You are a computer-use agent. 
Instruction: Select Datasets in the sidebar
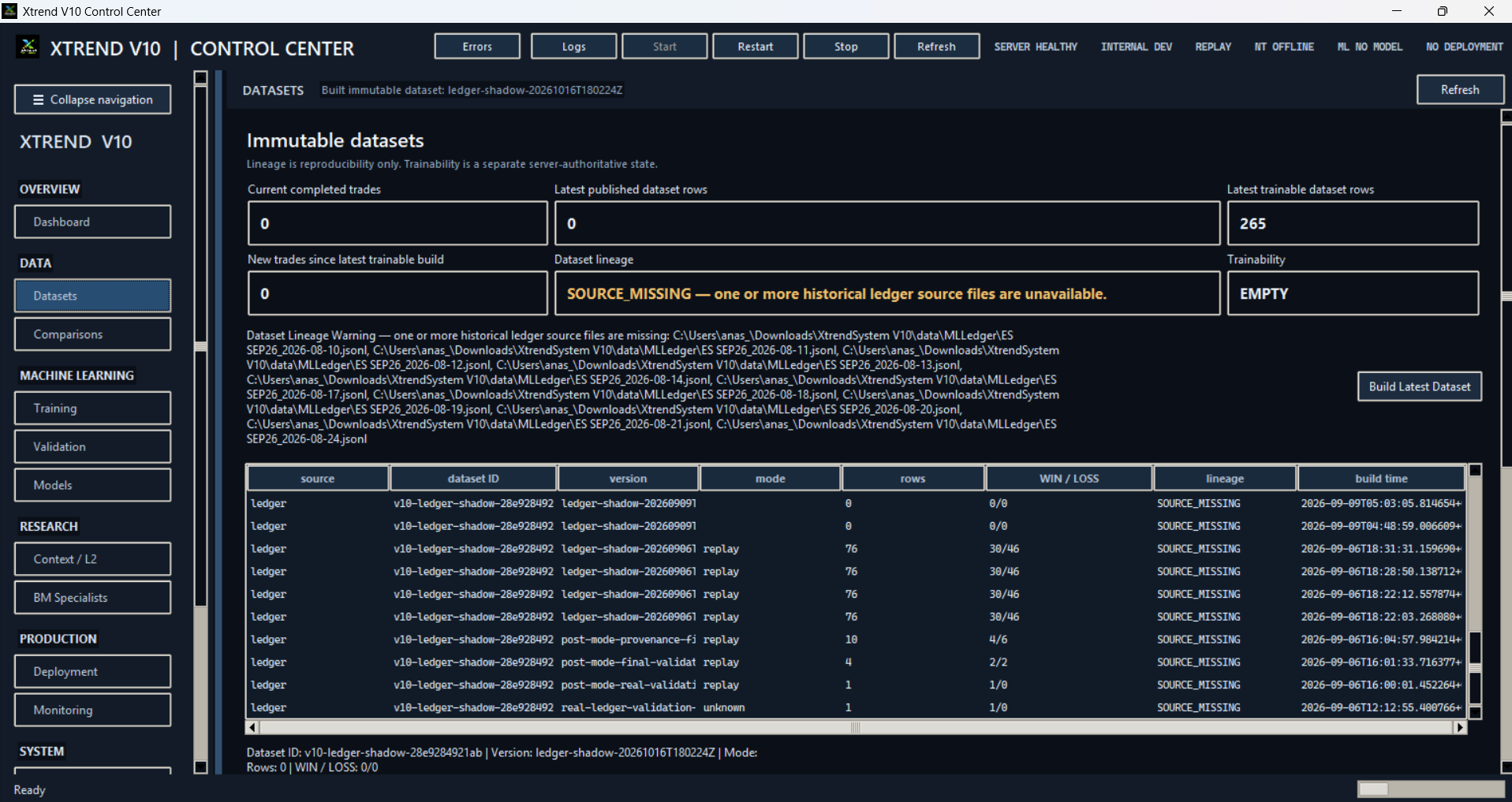click(x=92, y=296)
